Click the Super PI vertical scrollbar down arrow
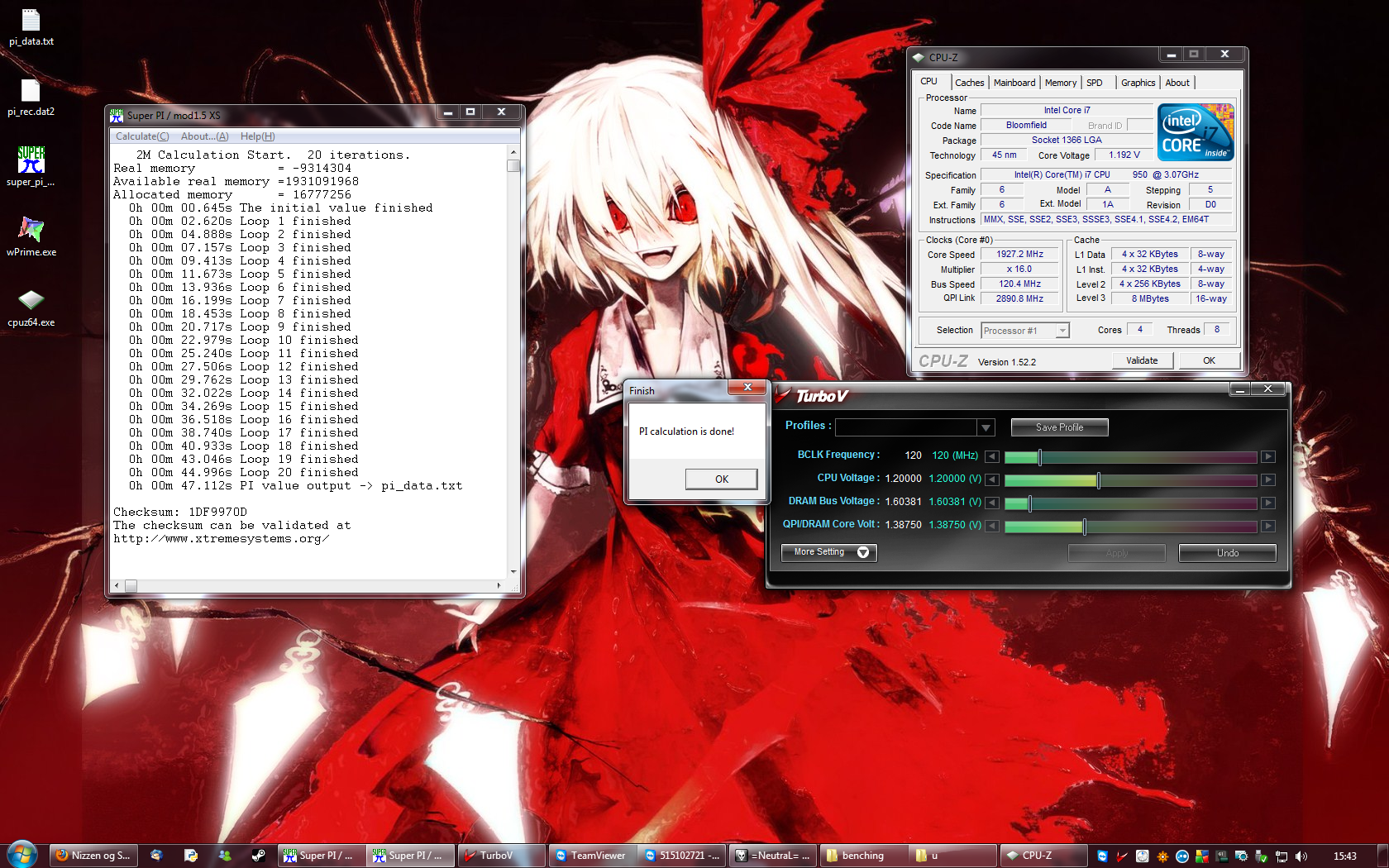 click(x=513, y=571)
